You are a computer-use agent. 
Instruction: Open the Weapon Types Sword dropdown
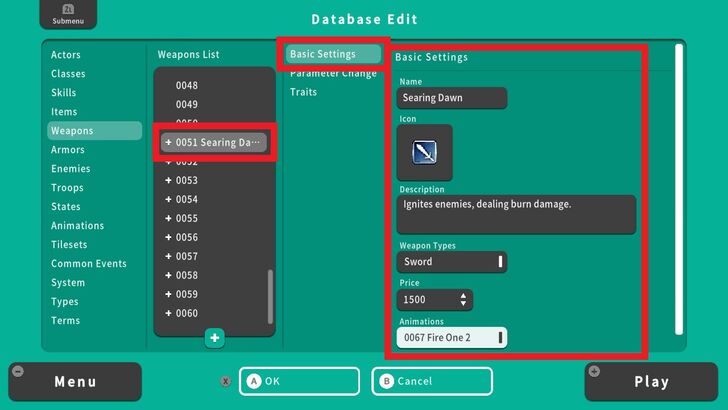point(452,262)
